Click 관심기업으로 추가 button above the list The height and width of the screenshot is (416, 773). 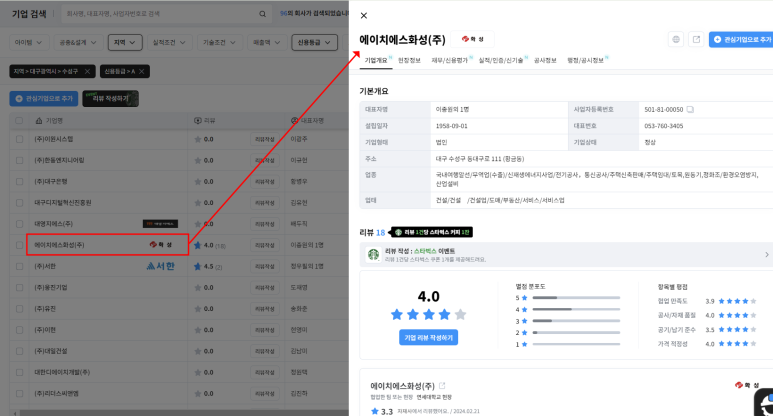click(x=44, y=99)
